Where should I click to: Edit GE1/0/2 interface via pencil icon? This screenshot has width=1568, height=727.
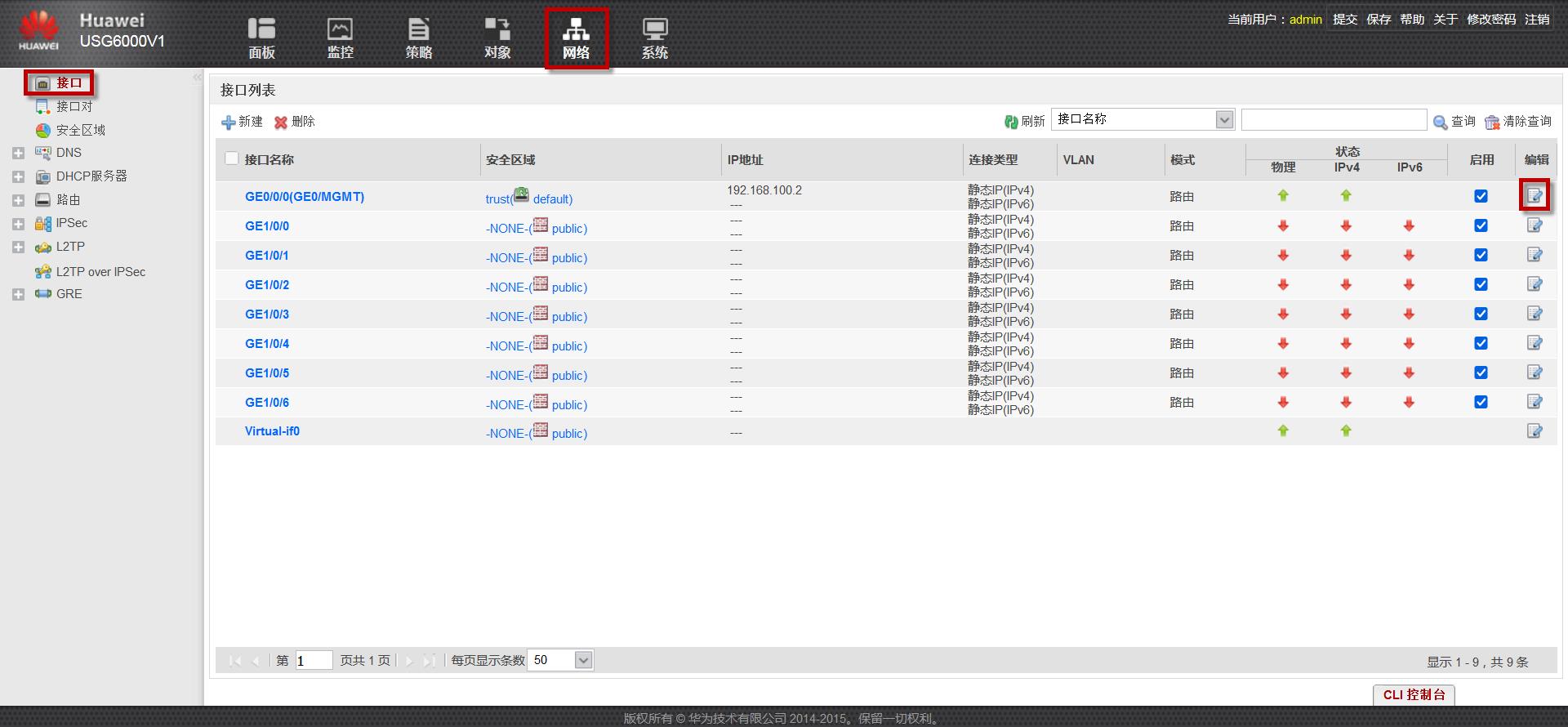pyautogui.click(x=1535, y=284)
